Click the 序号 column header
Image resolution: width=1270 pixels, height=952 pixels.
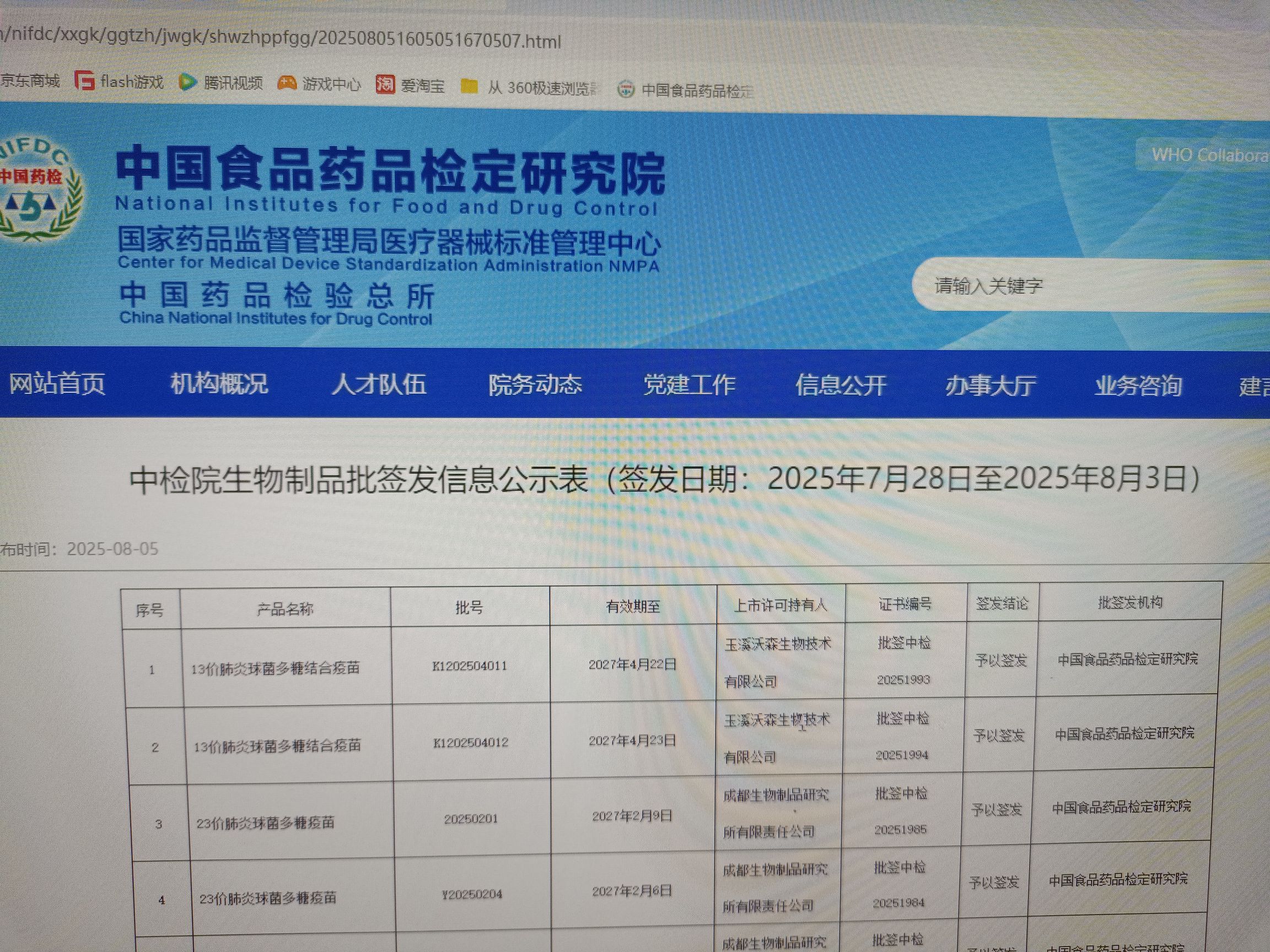tap(149, 610)
